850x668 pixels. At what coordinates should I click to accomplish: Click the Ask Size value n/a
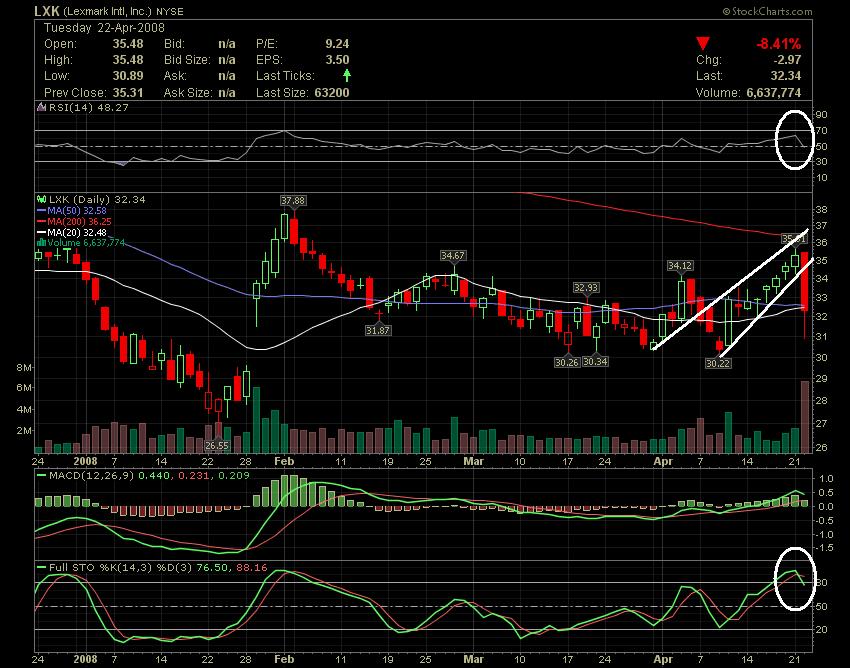tap(227, 93)
